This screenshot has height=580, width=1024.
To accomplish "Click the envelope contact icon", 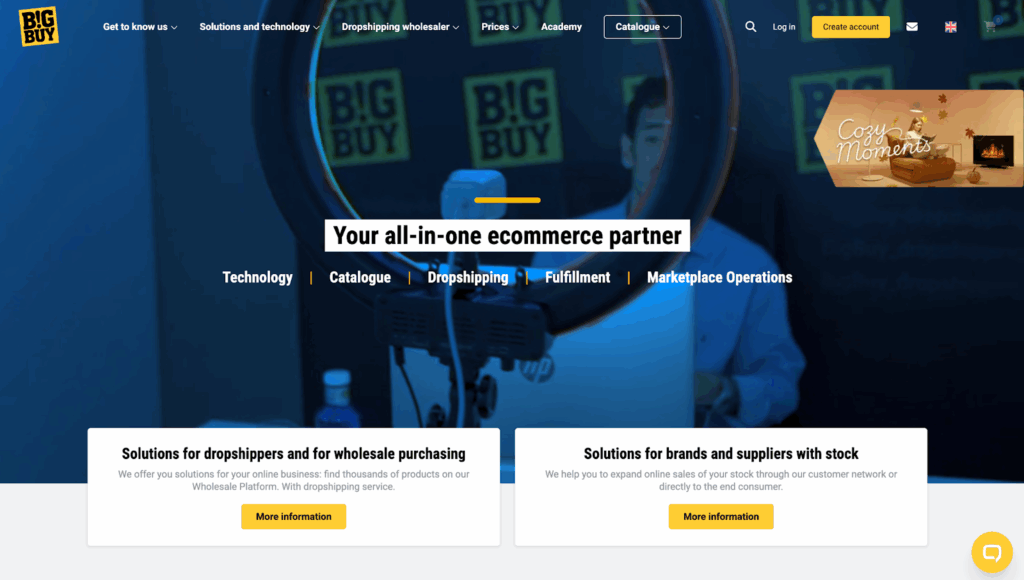I will pos(912,27).
